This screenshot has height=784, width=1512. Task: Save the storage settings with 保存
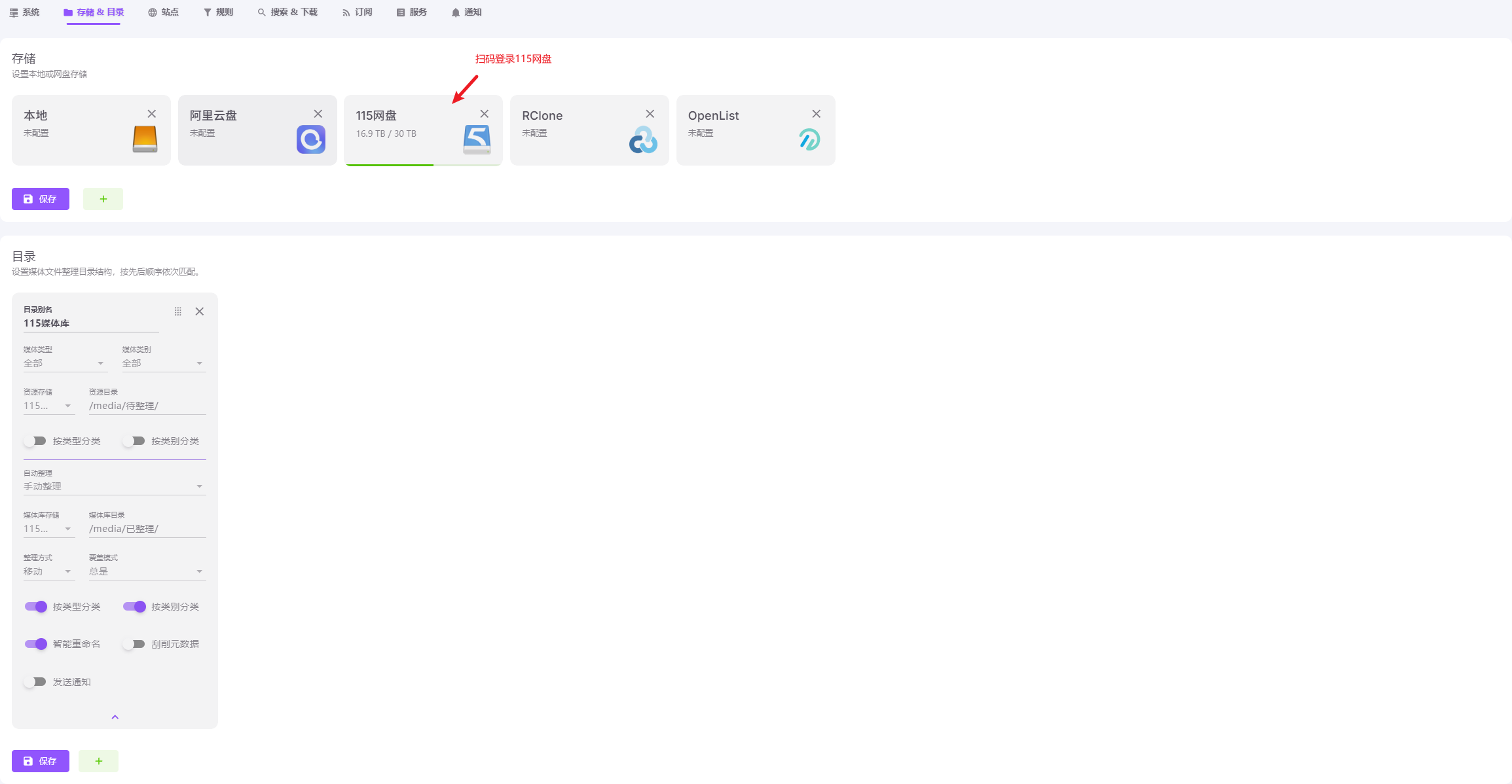41,199
